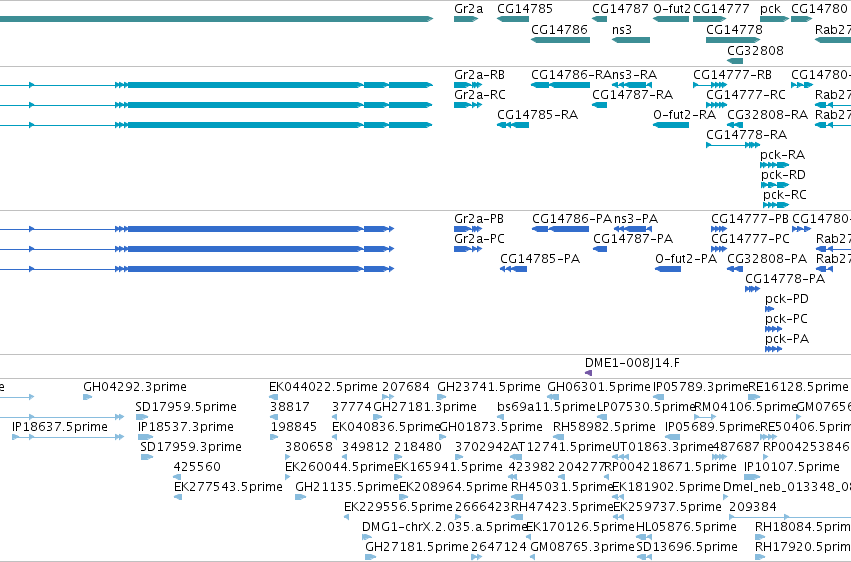Select the CG14777-PC protein feature
Viewport: 851px width, 562px height.
pos(719,249)
